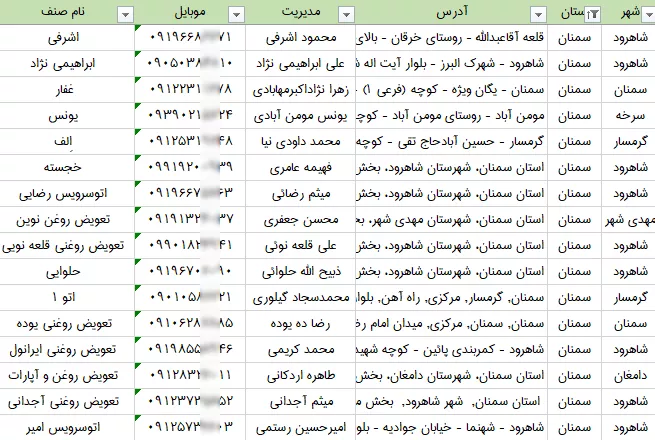Select the نام صنف header cell
Viewport: 655px width, 440px height.
[67, 12]
